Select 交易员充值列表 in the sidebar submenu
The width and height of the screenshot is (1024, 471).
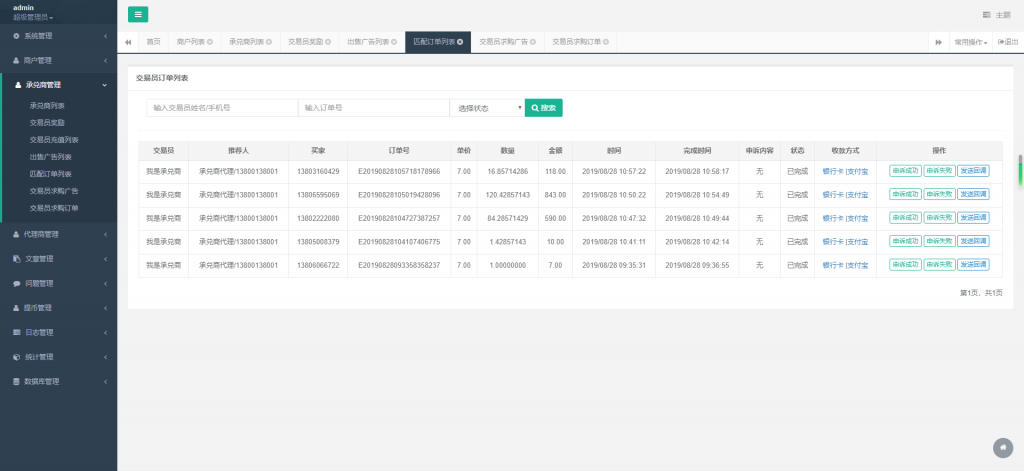click(54, 140)
